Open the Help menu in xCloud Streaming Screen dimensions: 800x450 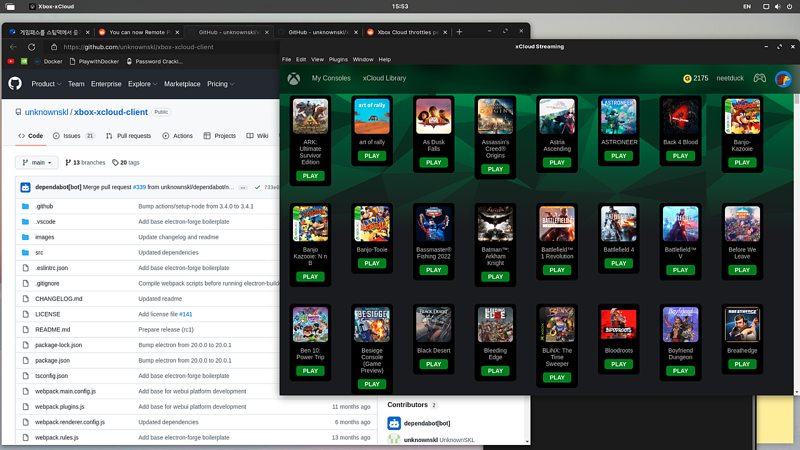tap(385, 59)
